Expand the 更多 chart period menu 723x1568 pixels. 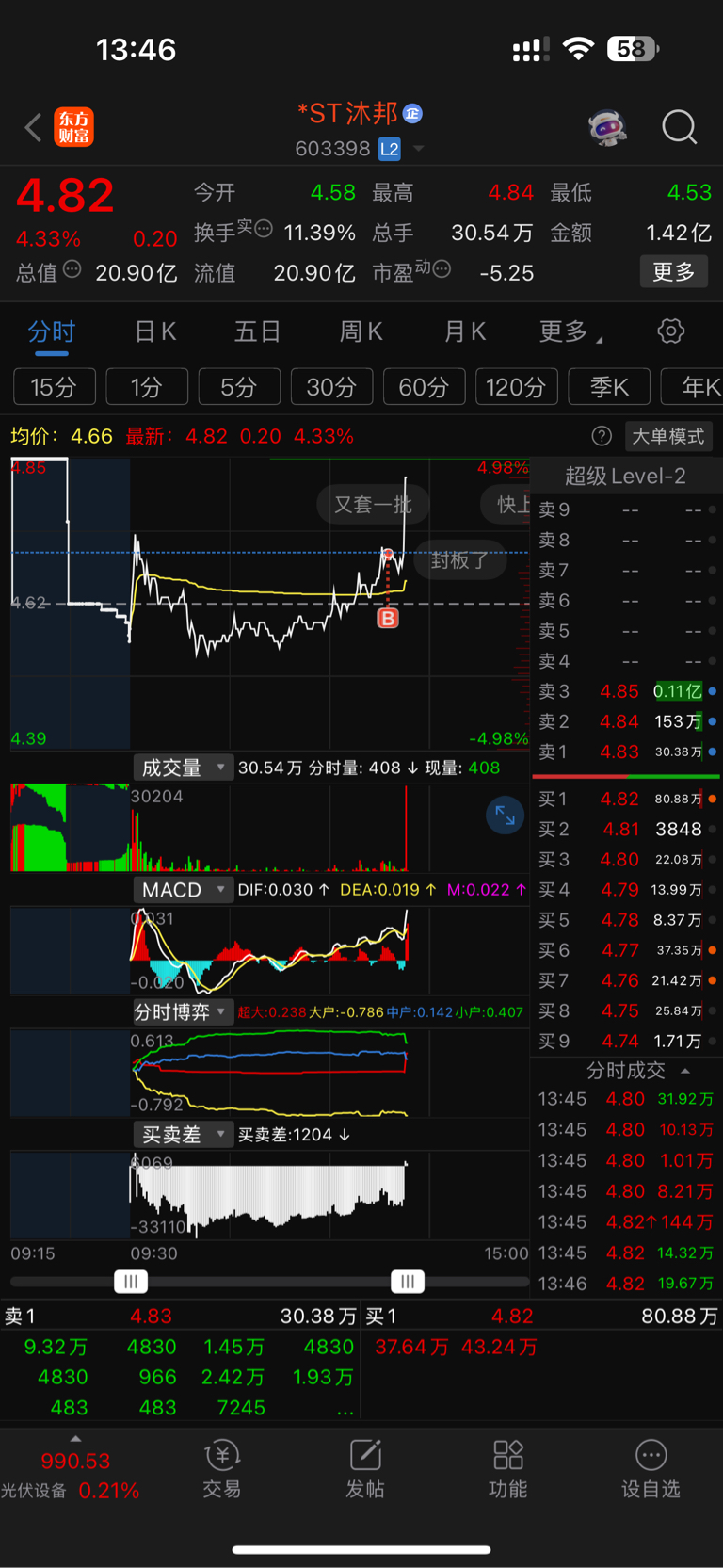click(x=570, y=331)
